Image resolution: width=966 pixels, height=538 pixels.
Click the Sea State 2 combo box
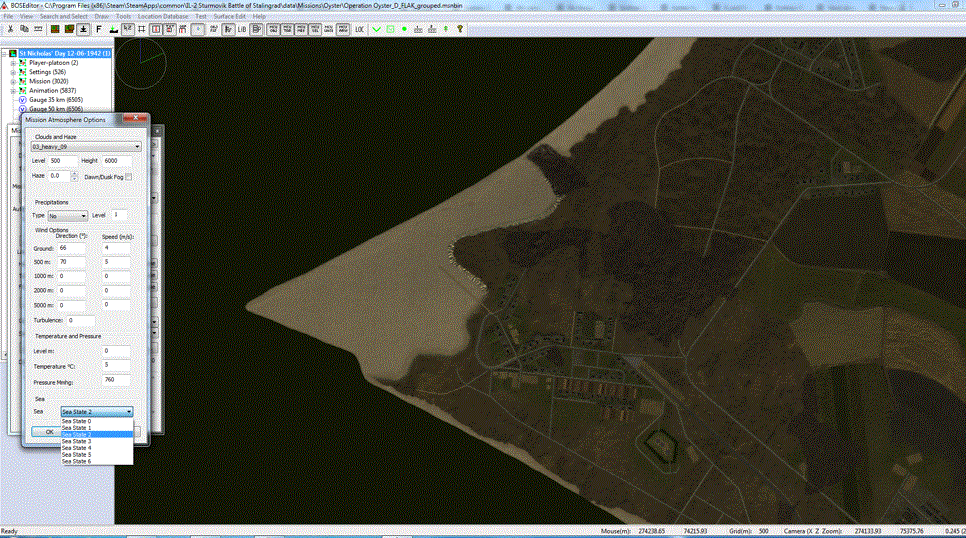tap(97, 411)
